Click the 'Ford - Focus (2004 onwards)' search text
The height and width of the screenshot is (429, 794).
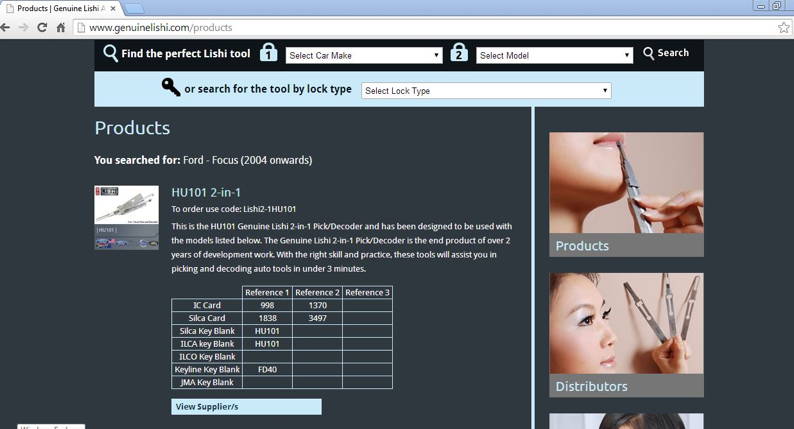pos(248,160)
